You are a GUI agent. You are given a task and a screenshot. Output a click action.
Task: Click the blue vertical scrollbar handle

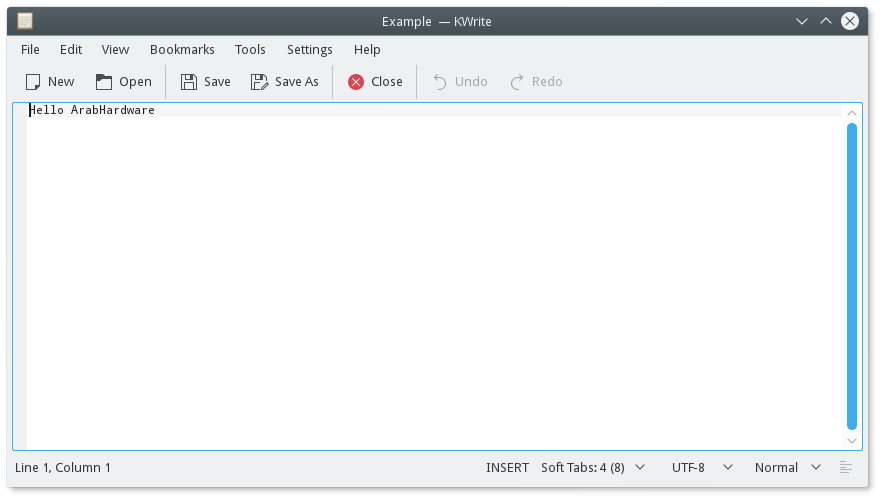(852, 276)
